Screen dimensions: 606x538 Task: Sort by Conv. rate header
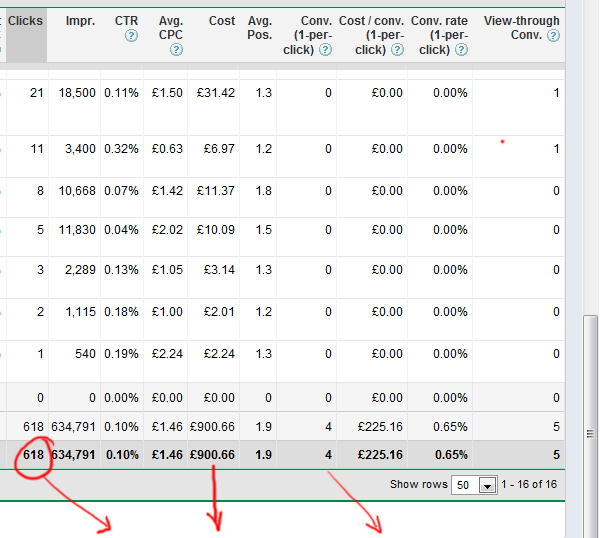tap(439, 35)
